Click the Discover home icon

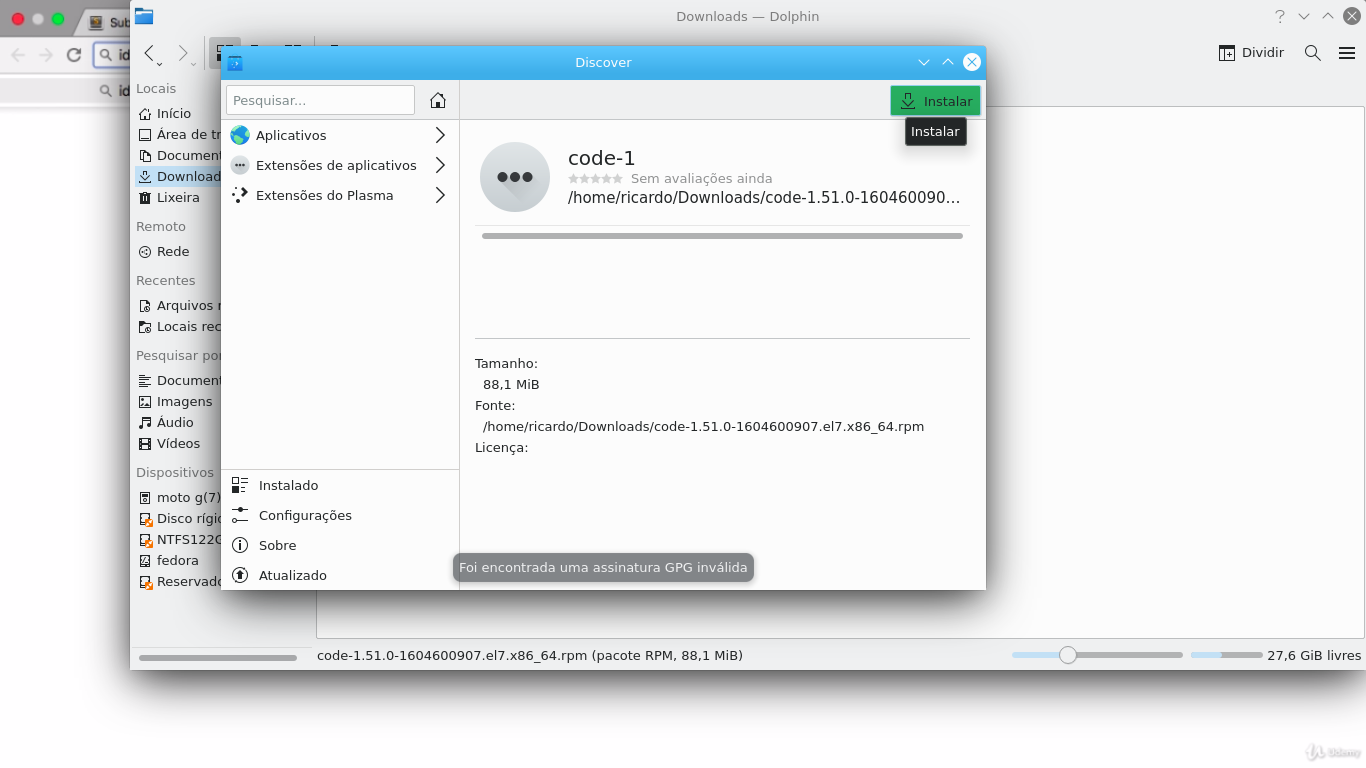438,100
